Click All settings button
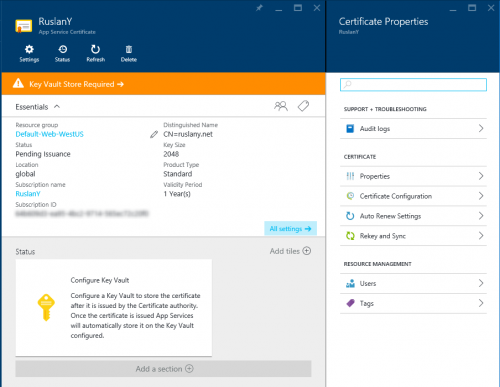This screenshot has height=387, width=500. 290,228
